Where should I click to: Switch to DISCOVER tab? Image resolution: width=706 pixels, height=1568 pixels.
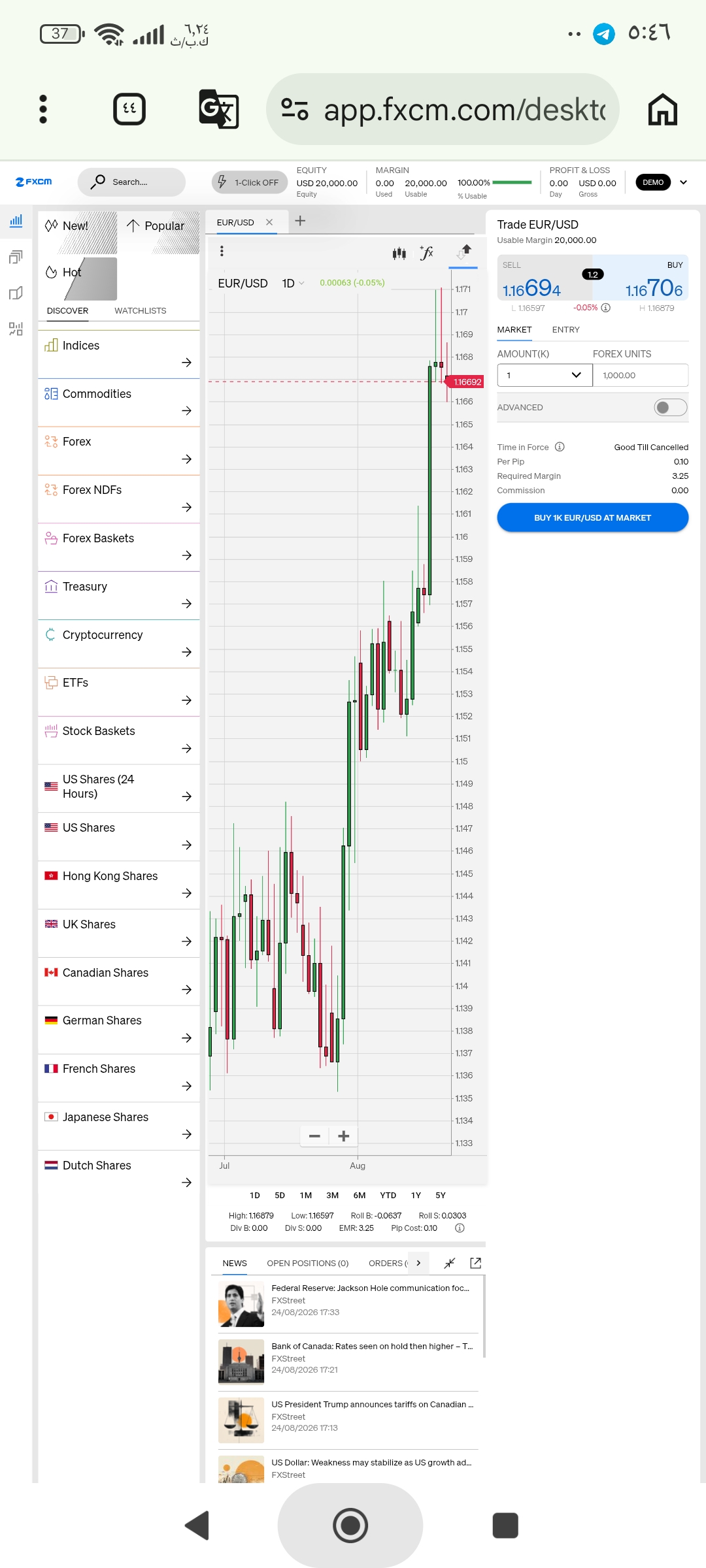point(67,311)
